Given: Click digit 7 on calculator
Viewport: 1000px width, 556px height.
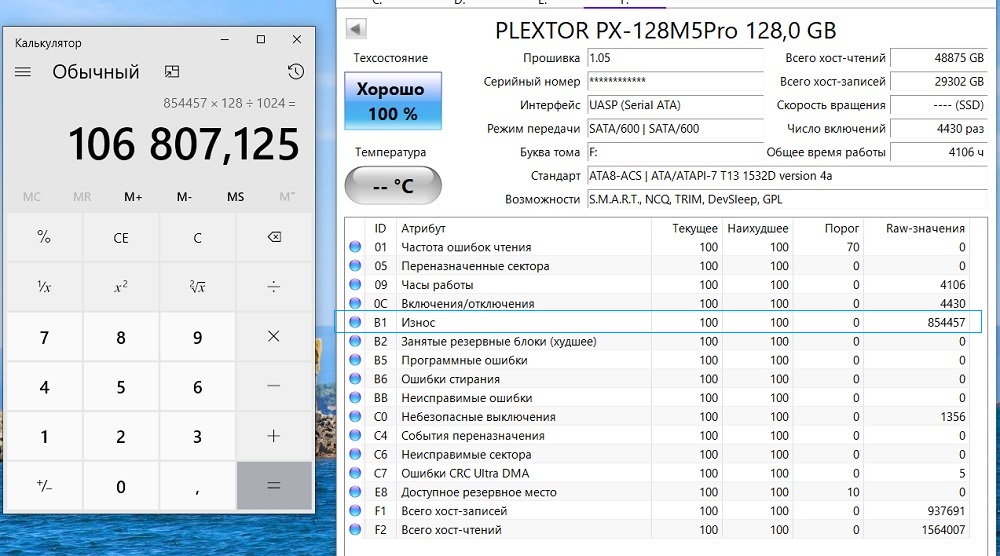Looking at the screenshot, I should tap(44, 337).
